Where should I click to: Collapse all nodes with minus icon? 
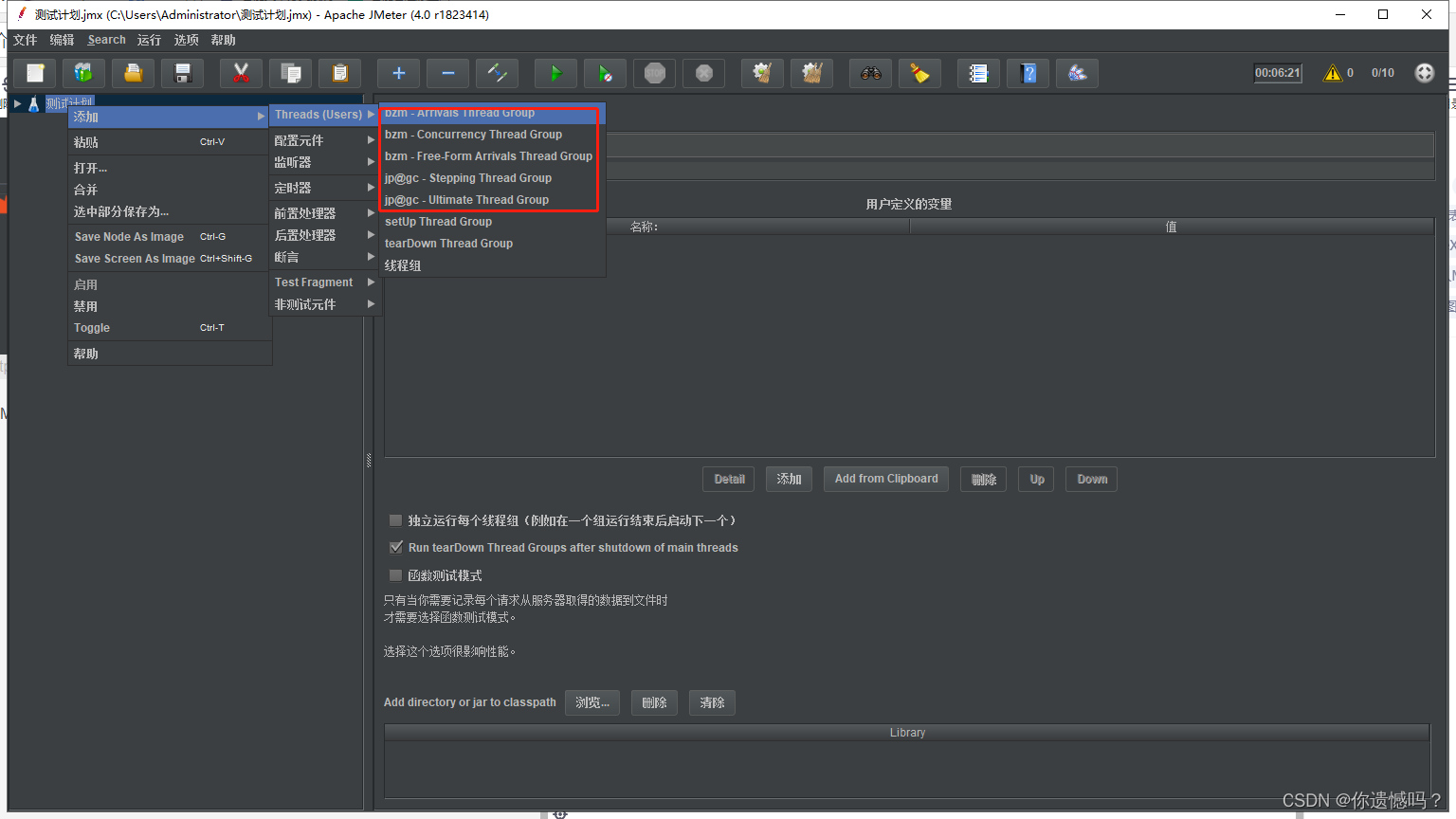coord(448,73)
